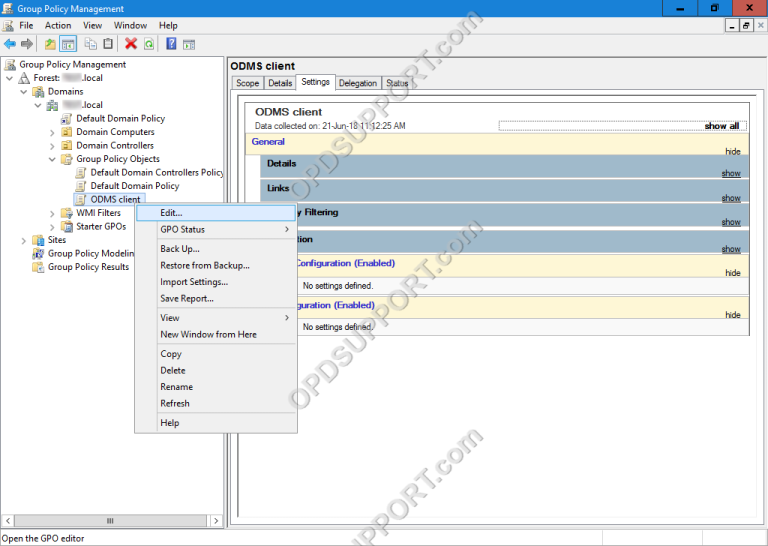Click the Copy toolbar icon
The height and width of the screenshot is (546, 768).
point(91,44)
